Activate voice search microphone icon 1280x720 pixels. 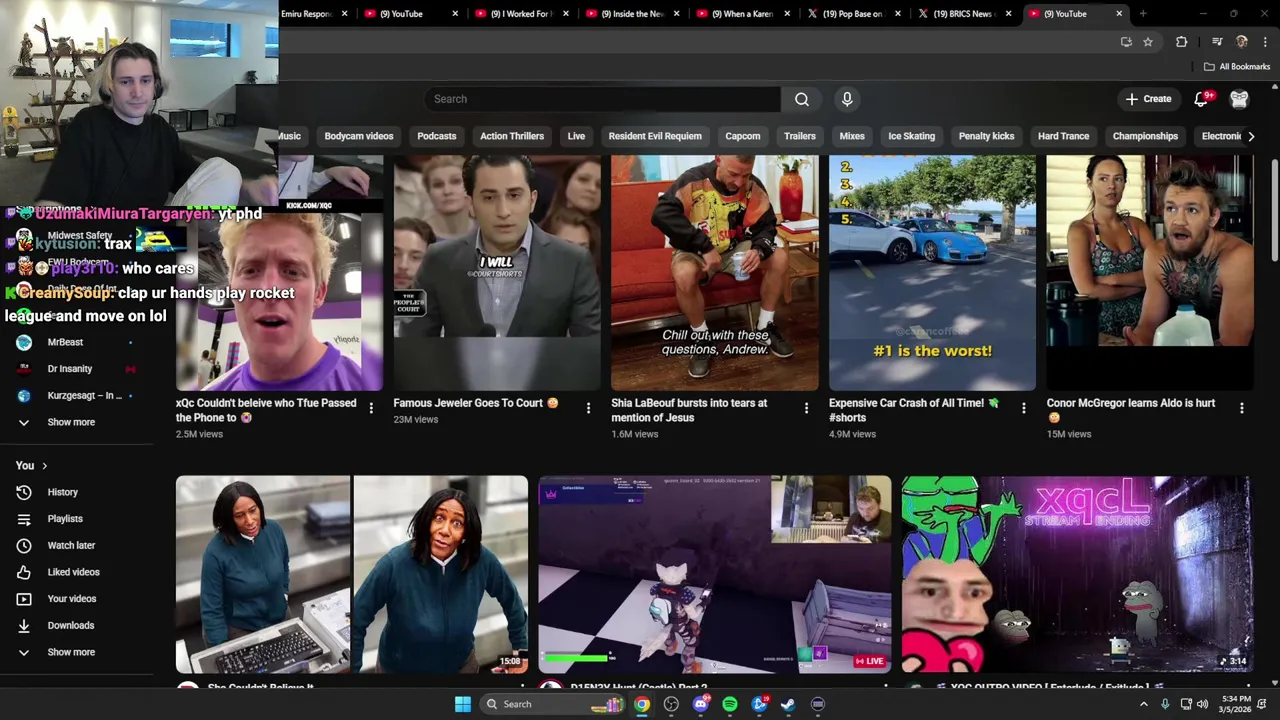pyautogui.click(x=847, y=99)
